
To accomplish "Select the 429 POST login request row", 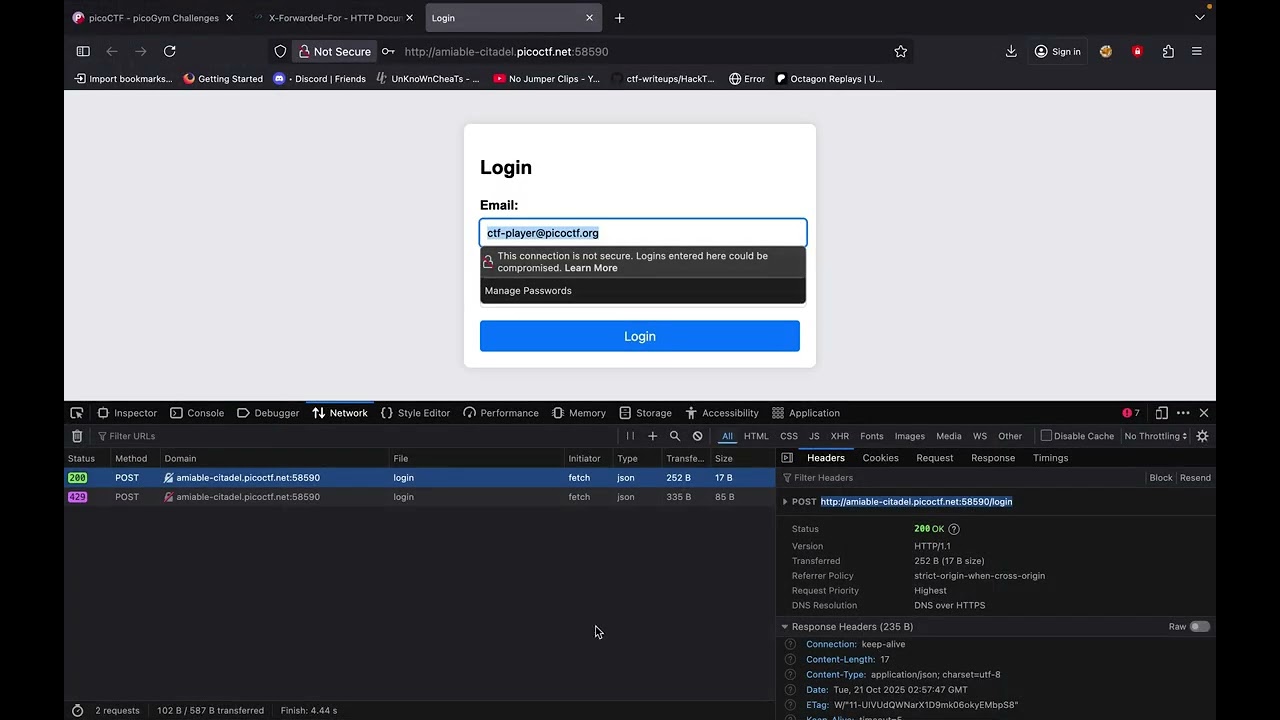I will pos(420,497).
